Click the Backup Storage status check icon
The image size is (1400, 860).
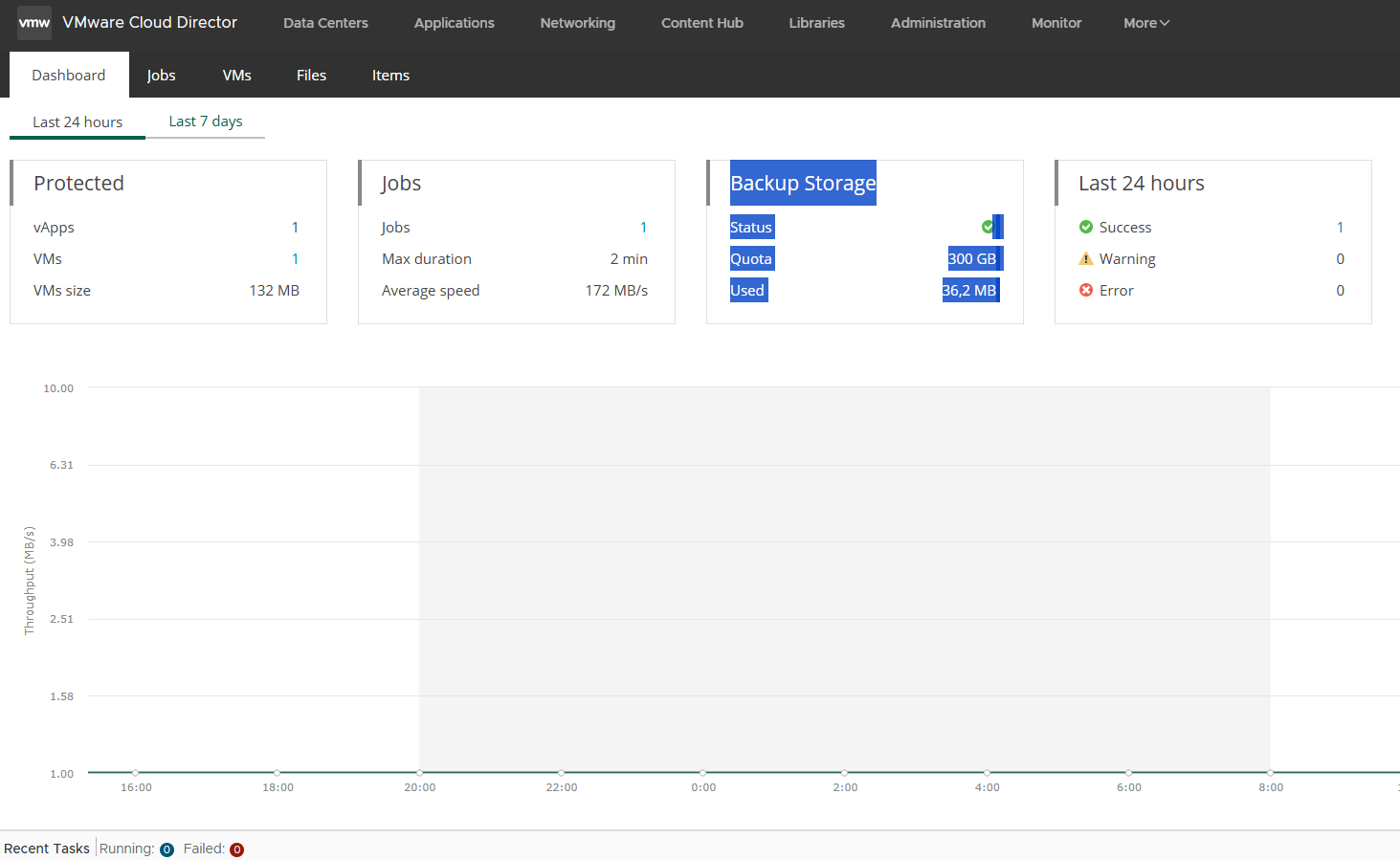tap(988, 227)
